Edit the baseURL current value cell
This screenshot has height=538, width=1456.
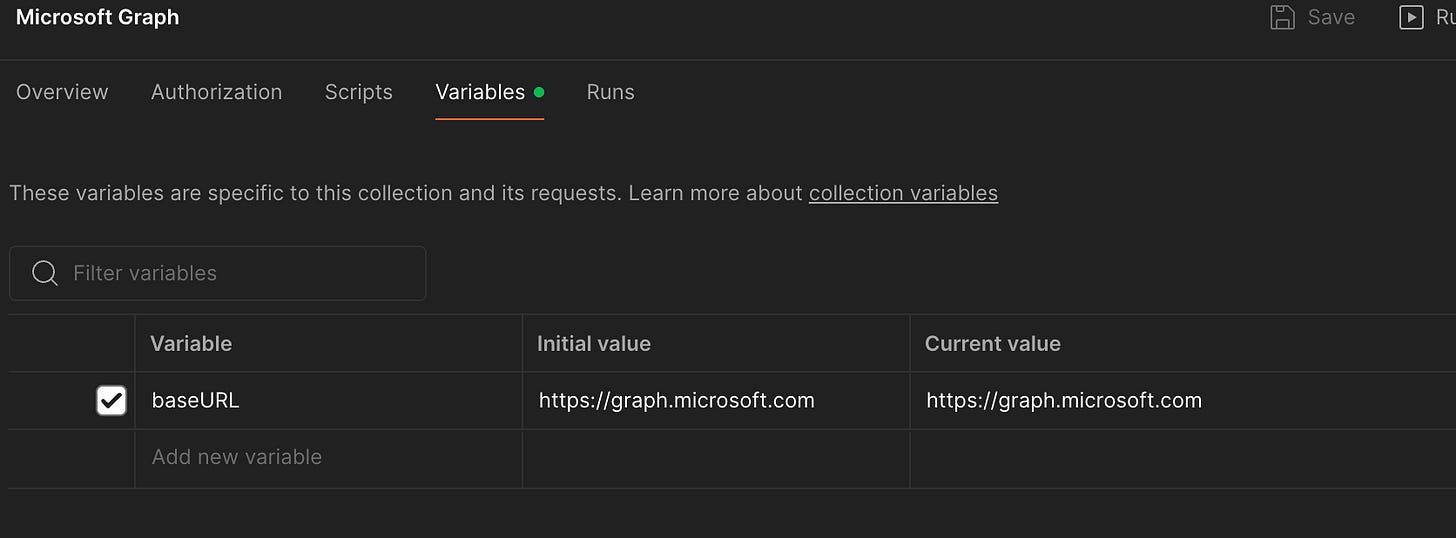[x=1183, y=401]
